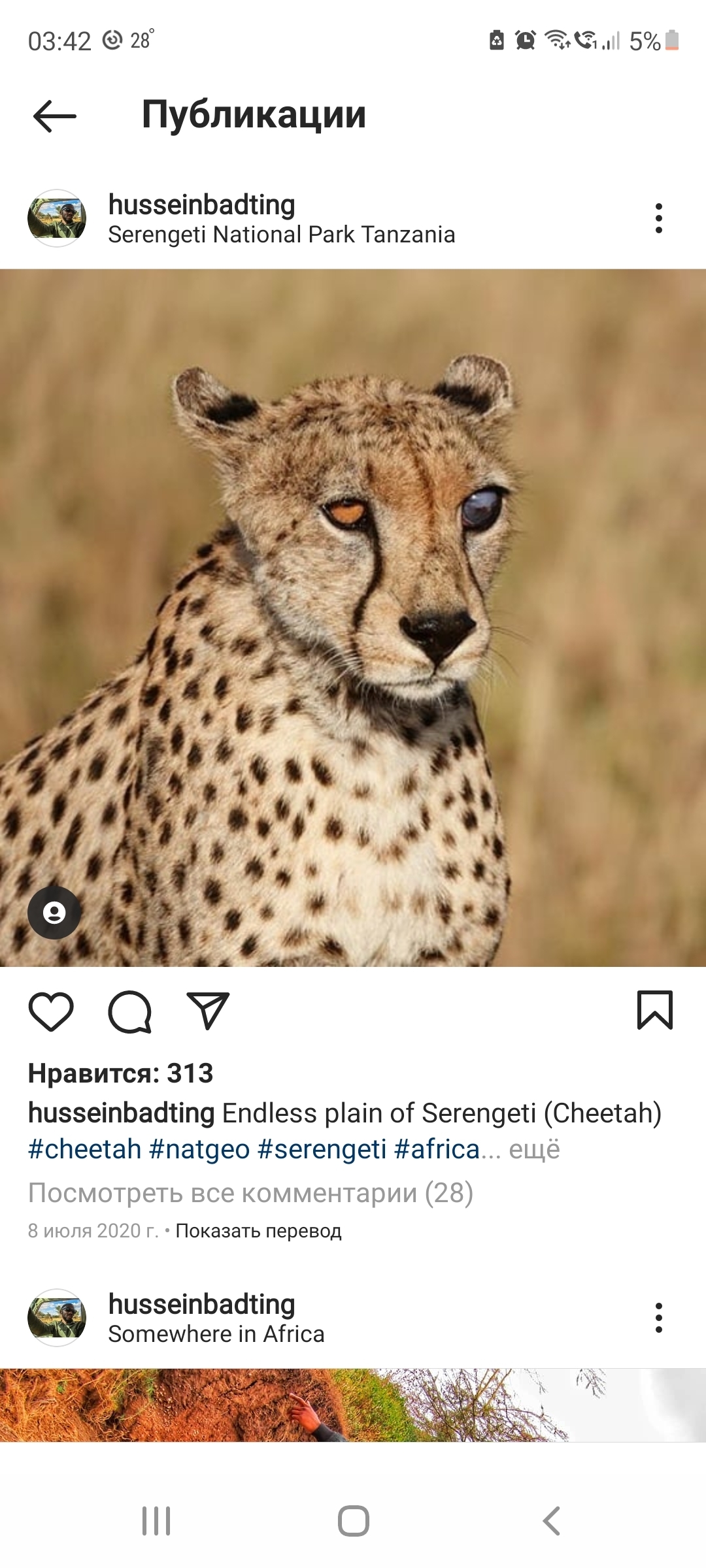Tap Показать перевод to translate caption
Viewport: 706px width, 1568px height.
point(258,1231)
